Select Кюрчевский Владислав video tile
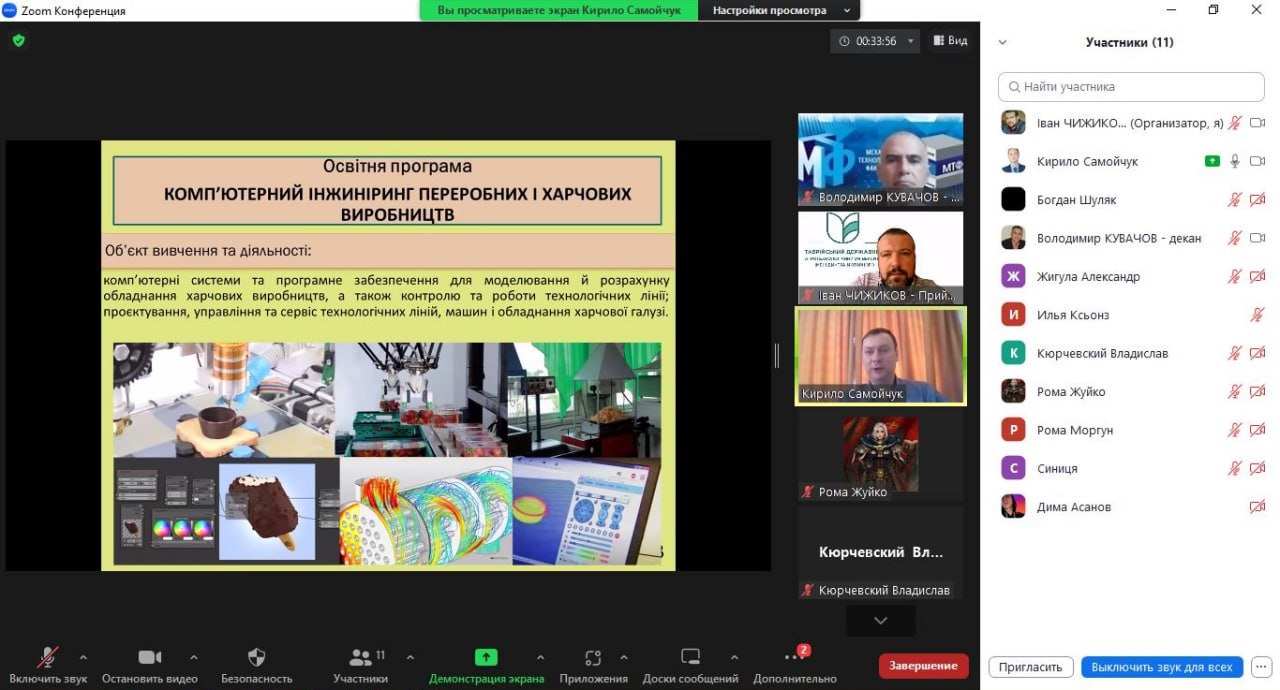The image size is (1280, 690). point(880,553)
